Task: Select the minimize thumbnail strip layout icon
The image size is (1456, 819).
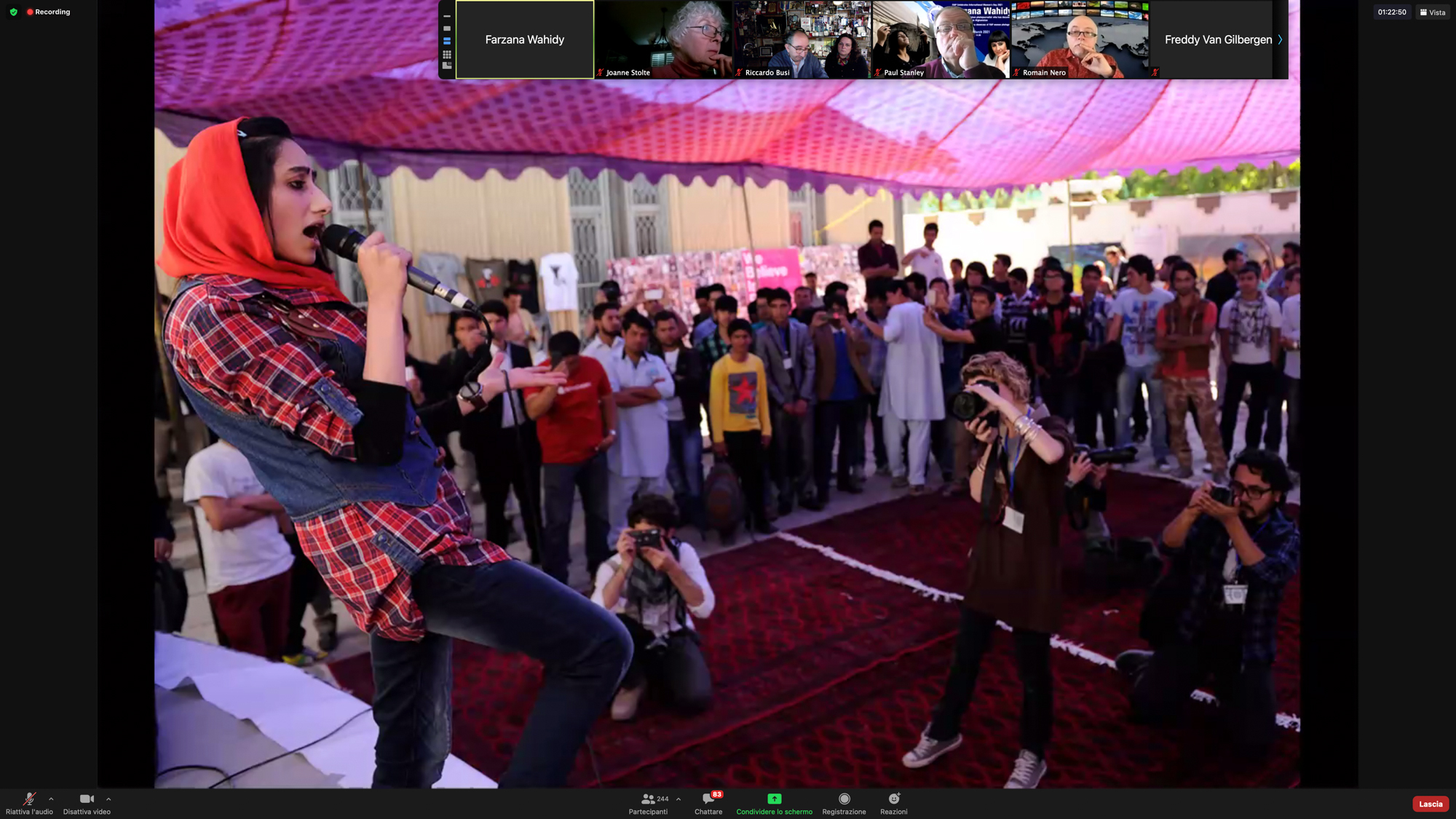Action: tap(447, 16)
